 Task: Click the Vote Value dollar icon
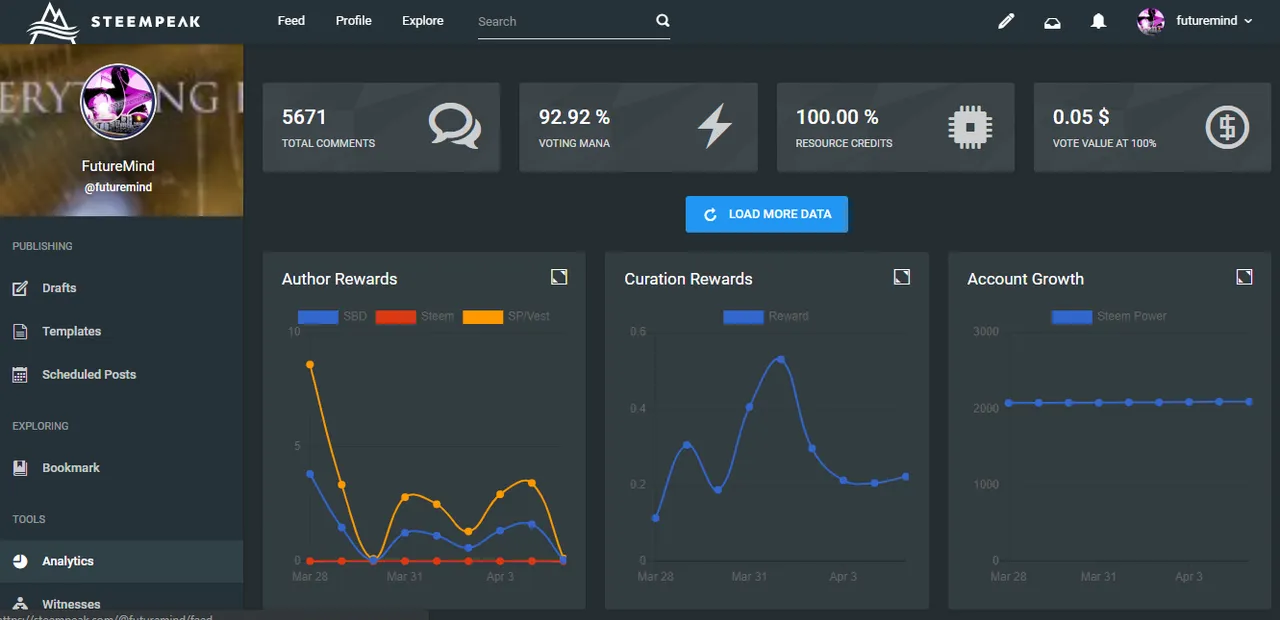pos(1227,127)
